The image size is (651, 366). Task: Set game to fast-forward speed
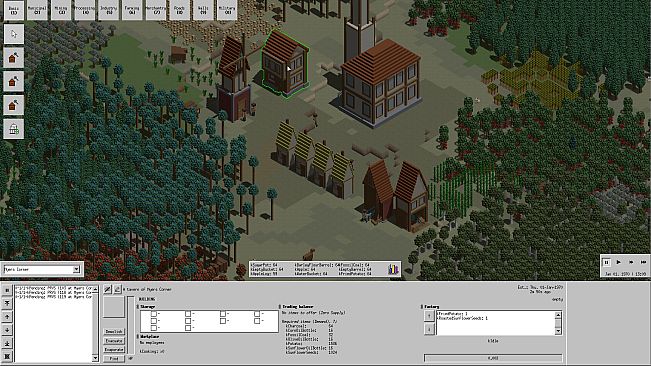point(631,262)
